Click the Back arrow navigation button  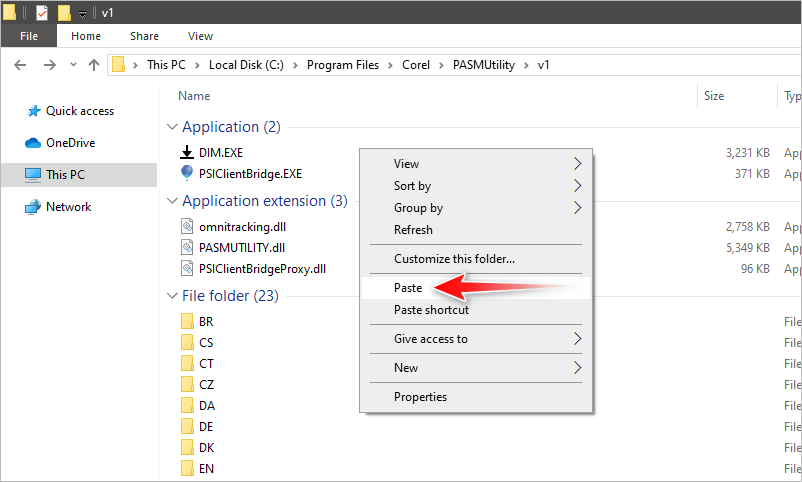[x=21, y=65]
